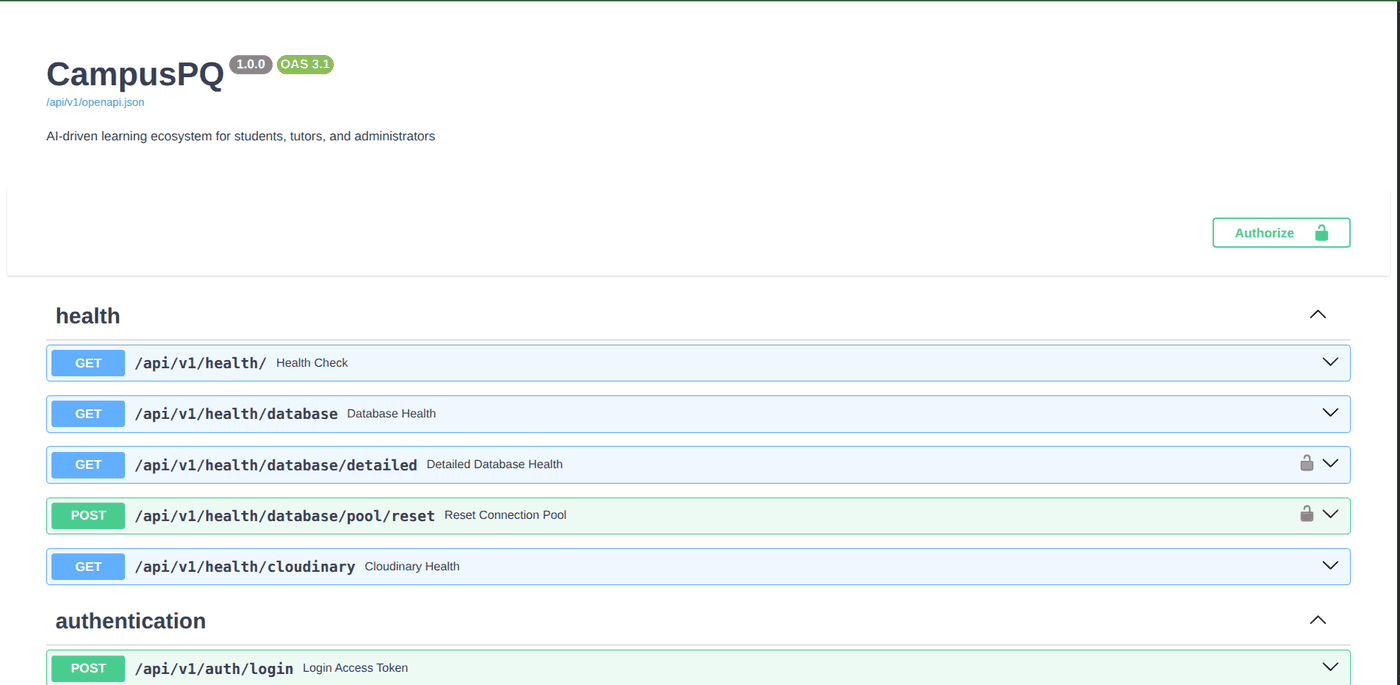The width and height of the screenshot is (1400, 685).
Task: Click the authentication section heading
Action: point(131,621)
